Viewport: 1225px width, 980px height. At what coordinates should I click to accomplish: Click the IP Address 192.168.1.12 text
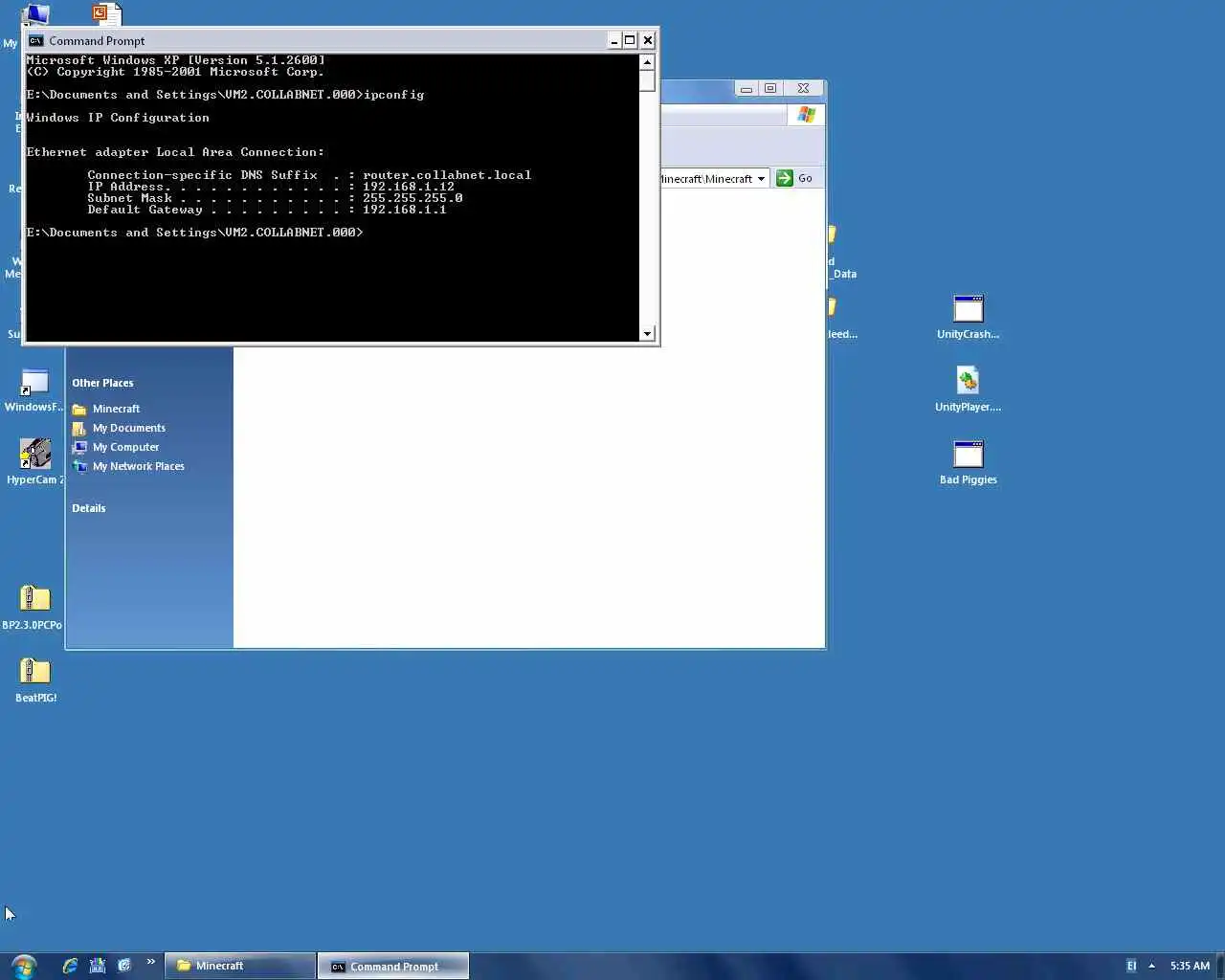pyautogui.click(x=409, y=187)
